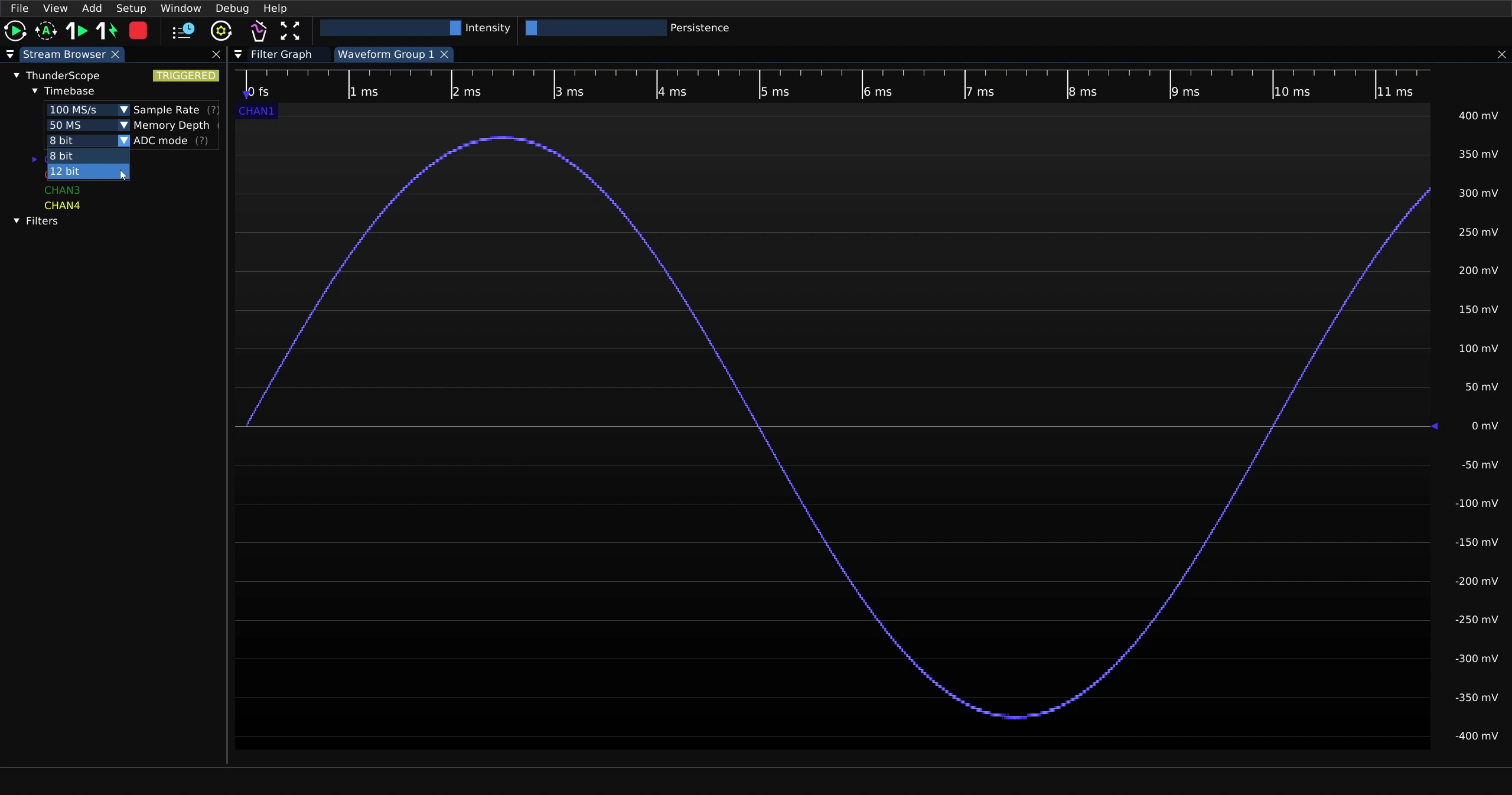
Task: Open the Window menu
Action: pyautogui.click(x=181, y=8)
